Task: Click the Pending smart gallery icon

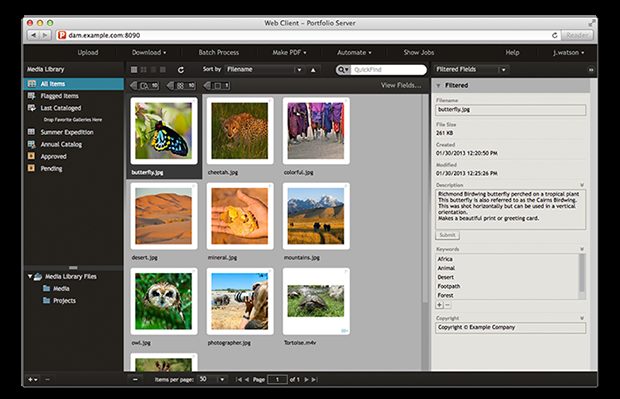Action: tap(32, 168)
